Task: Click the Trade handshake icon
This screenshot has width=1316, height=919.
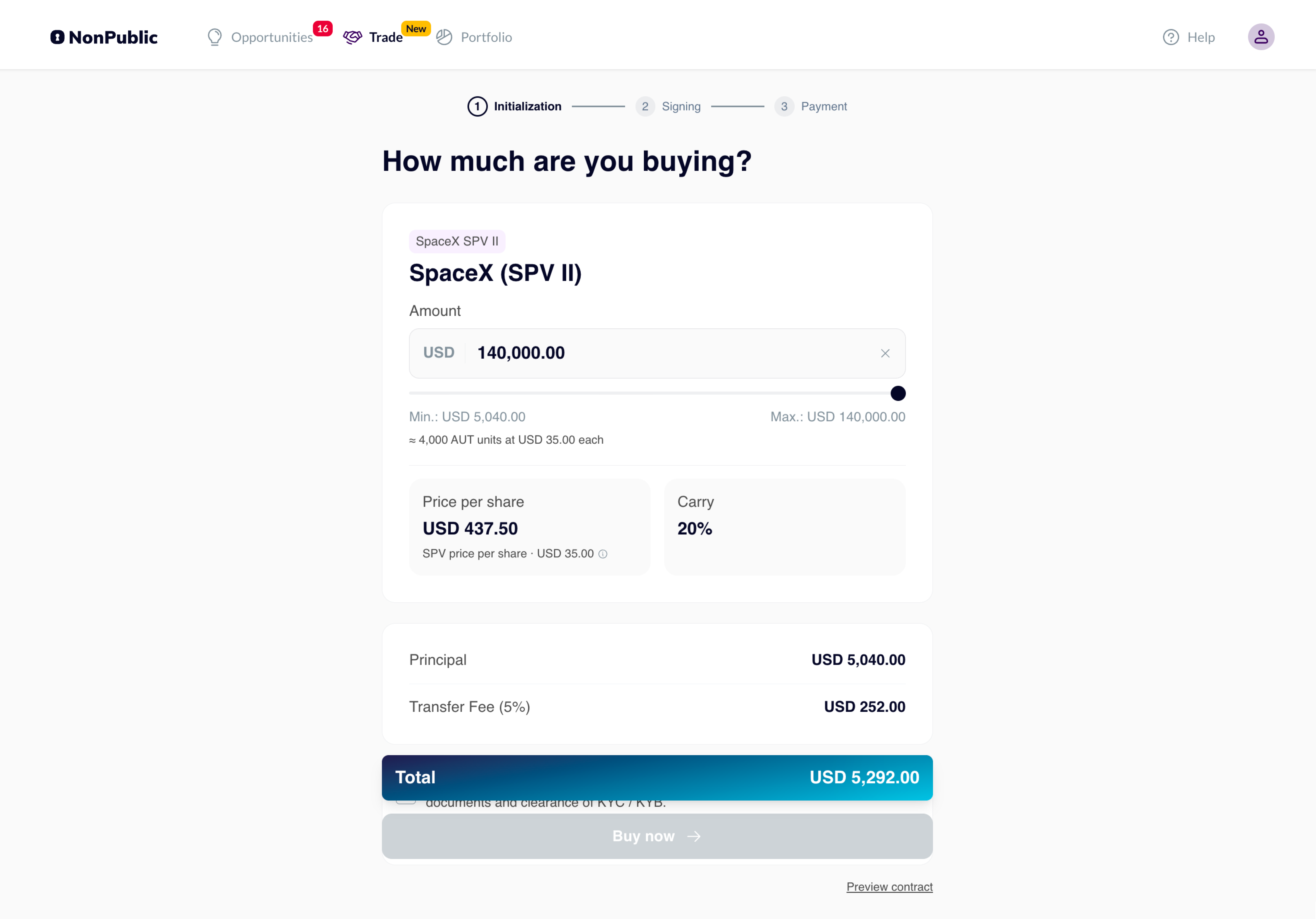Action: pos(353,37)
